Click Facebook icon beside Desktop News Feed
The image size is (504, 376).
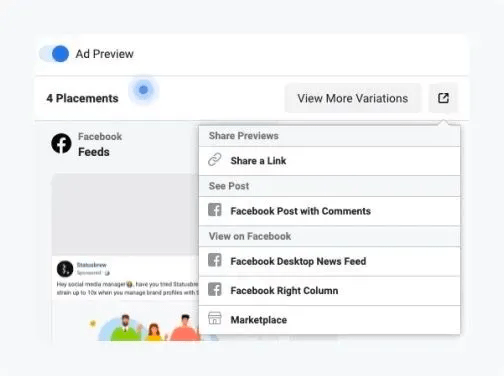click(x=215, y=260)
